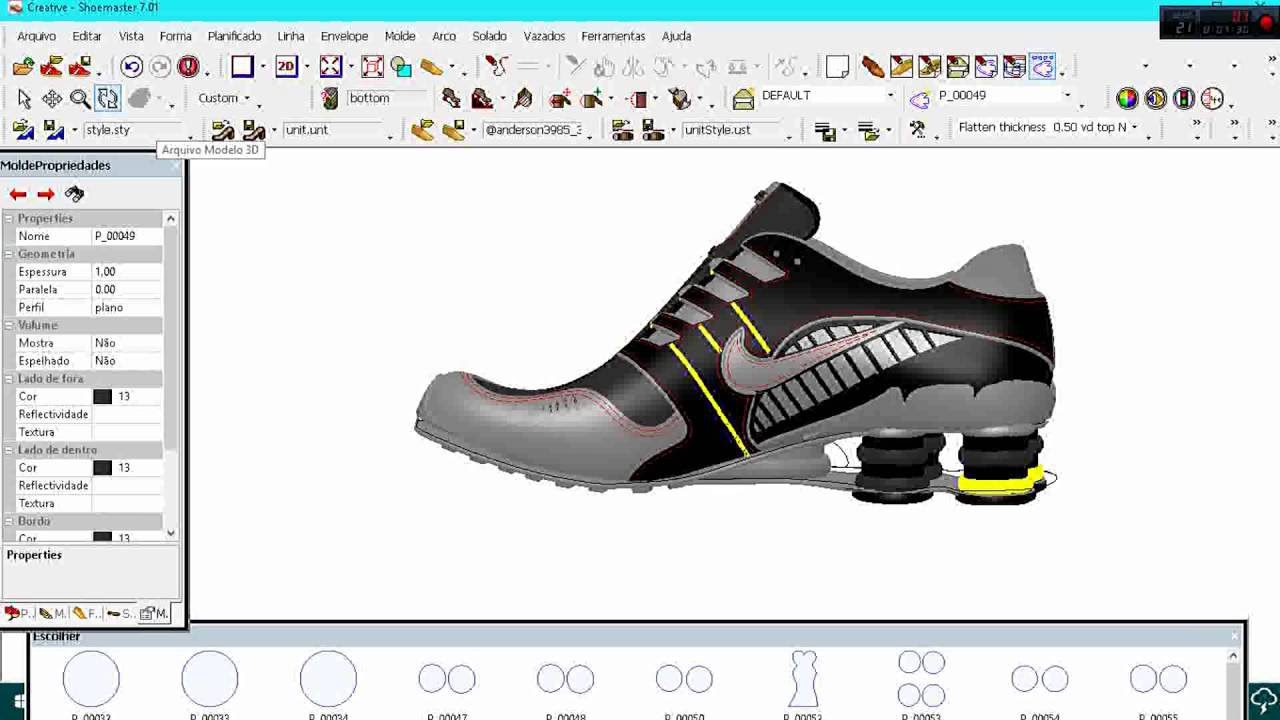Switch to the 2D view icon
The height and width of the screenshot is (720, 1280).
click(x=287, y=67)
